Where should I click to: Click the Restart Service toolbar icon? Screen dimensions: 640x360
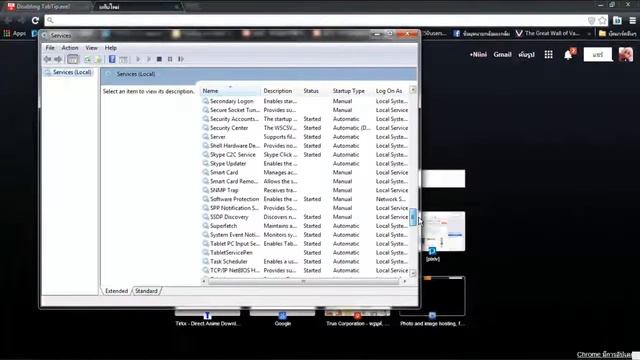click(181, 59)
